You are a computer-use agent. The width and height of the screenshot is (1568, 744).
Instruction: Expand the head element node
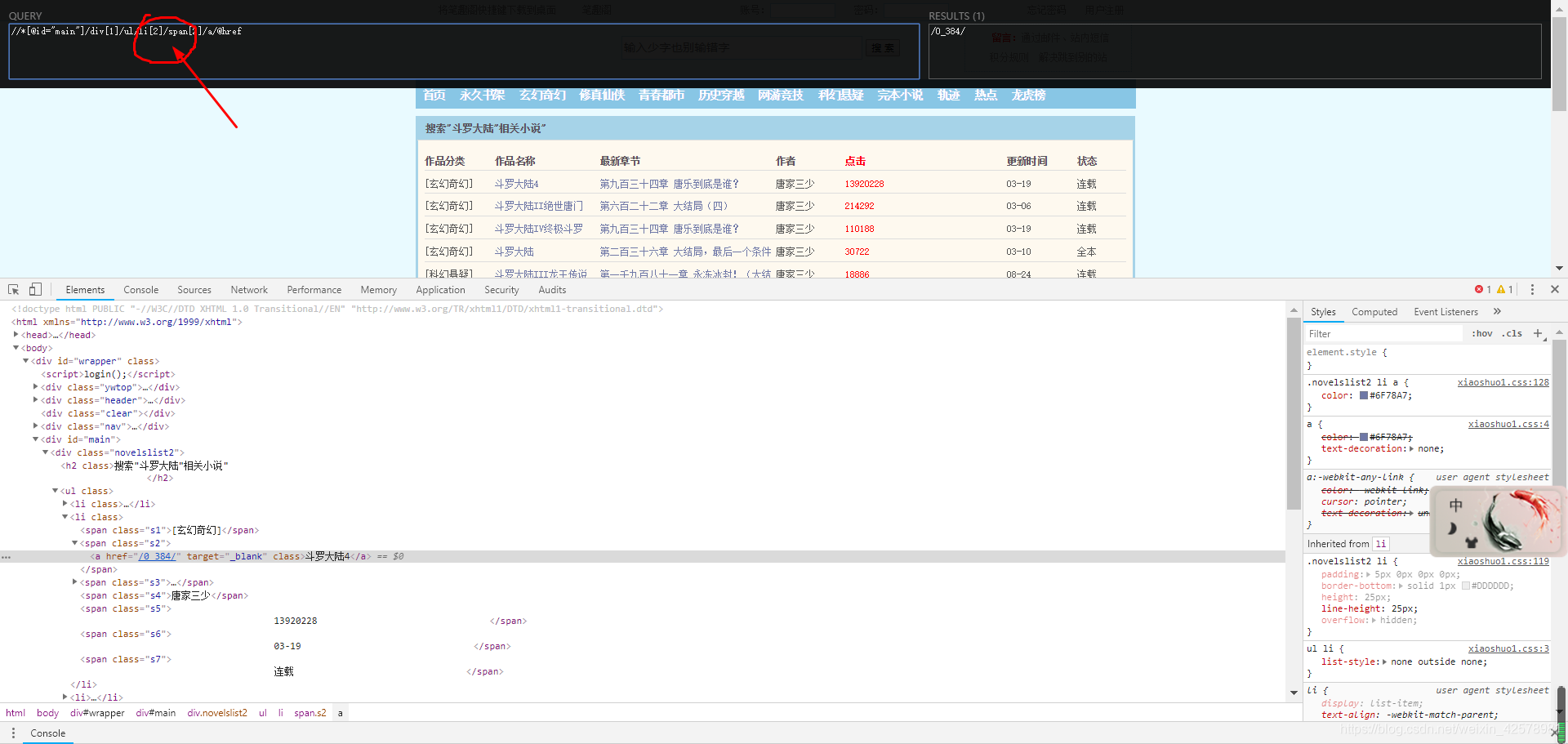pyautogui.click(x=16, y=335)
